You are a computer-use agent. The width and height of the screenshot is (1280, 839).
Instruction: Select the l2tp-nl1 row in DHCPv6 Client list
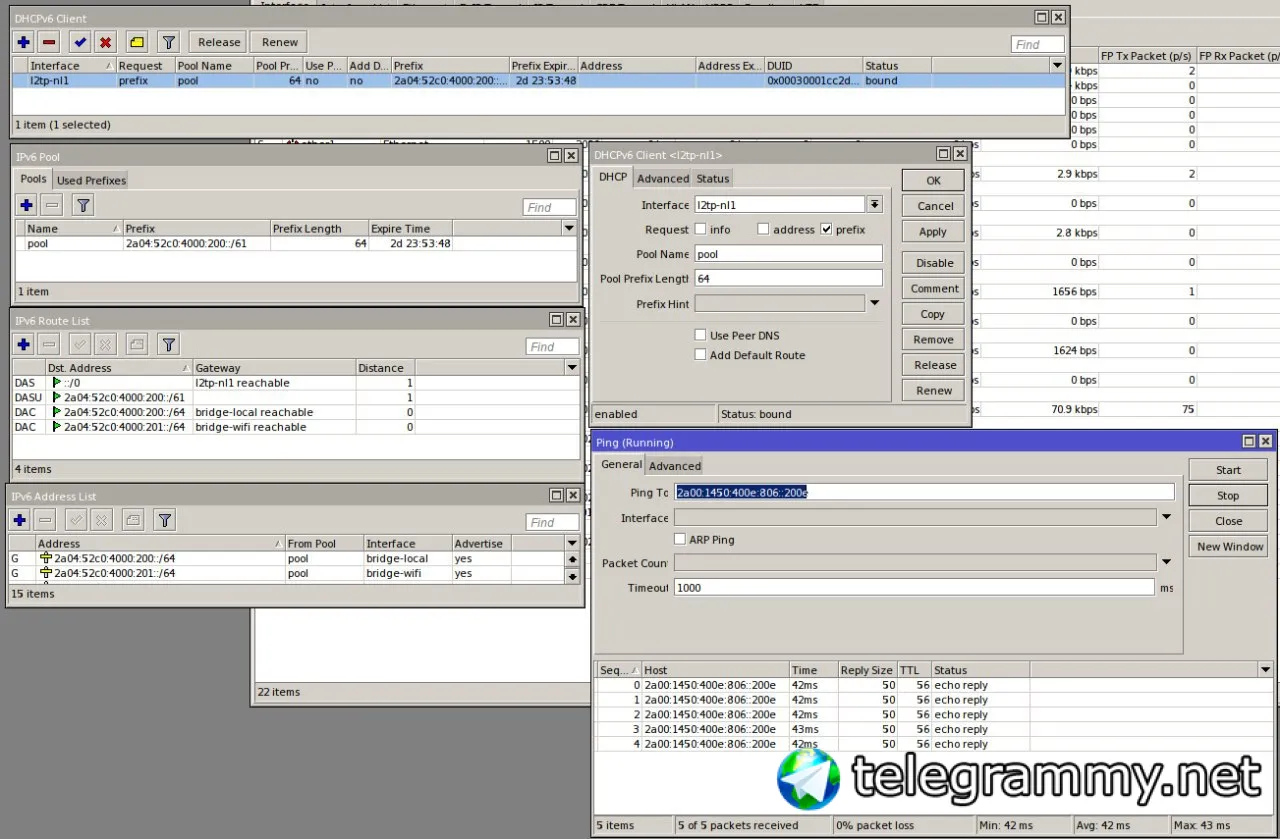tap(539, 81)
